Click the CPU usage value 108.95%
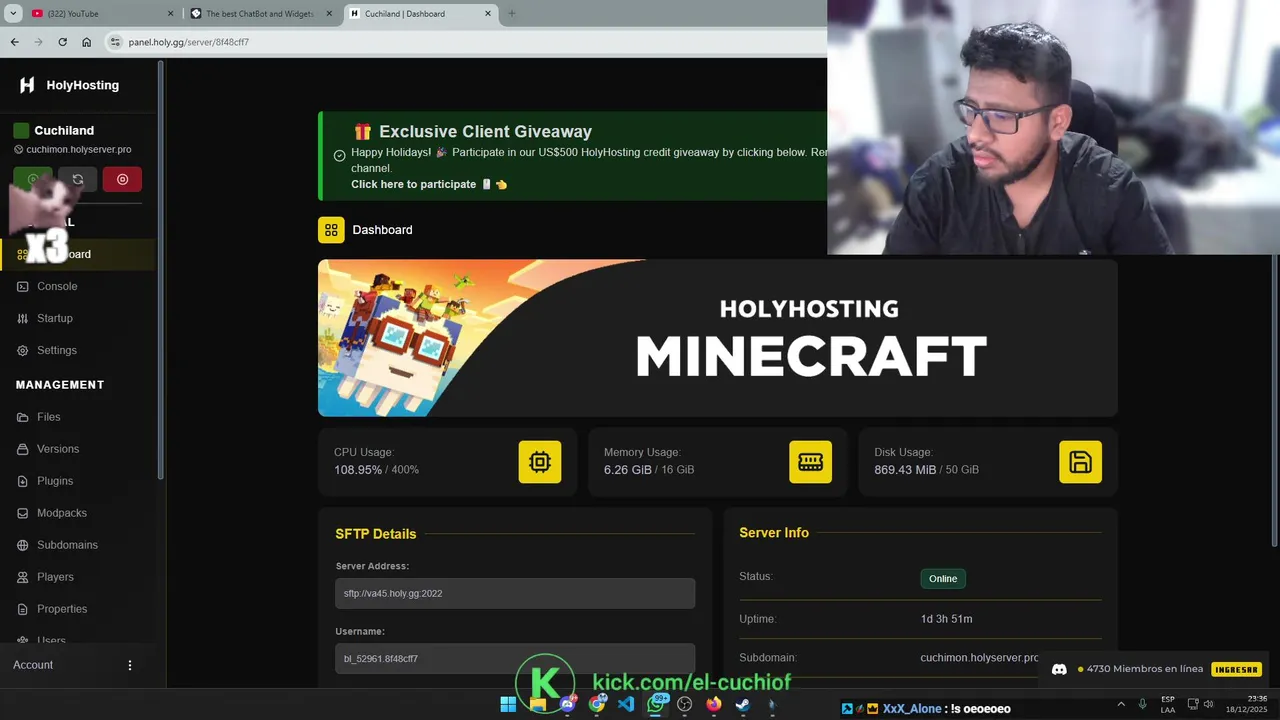Viewport: 1280px width, 720px height. [358, 470]
